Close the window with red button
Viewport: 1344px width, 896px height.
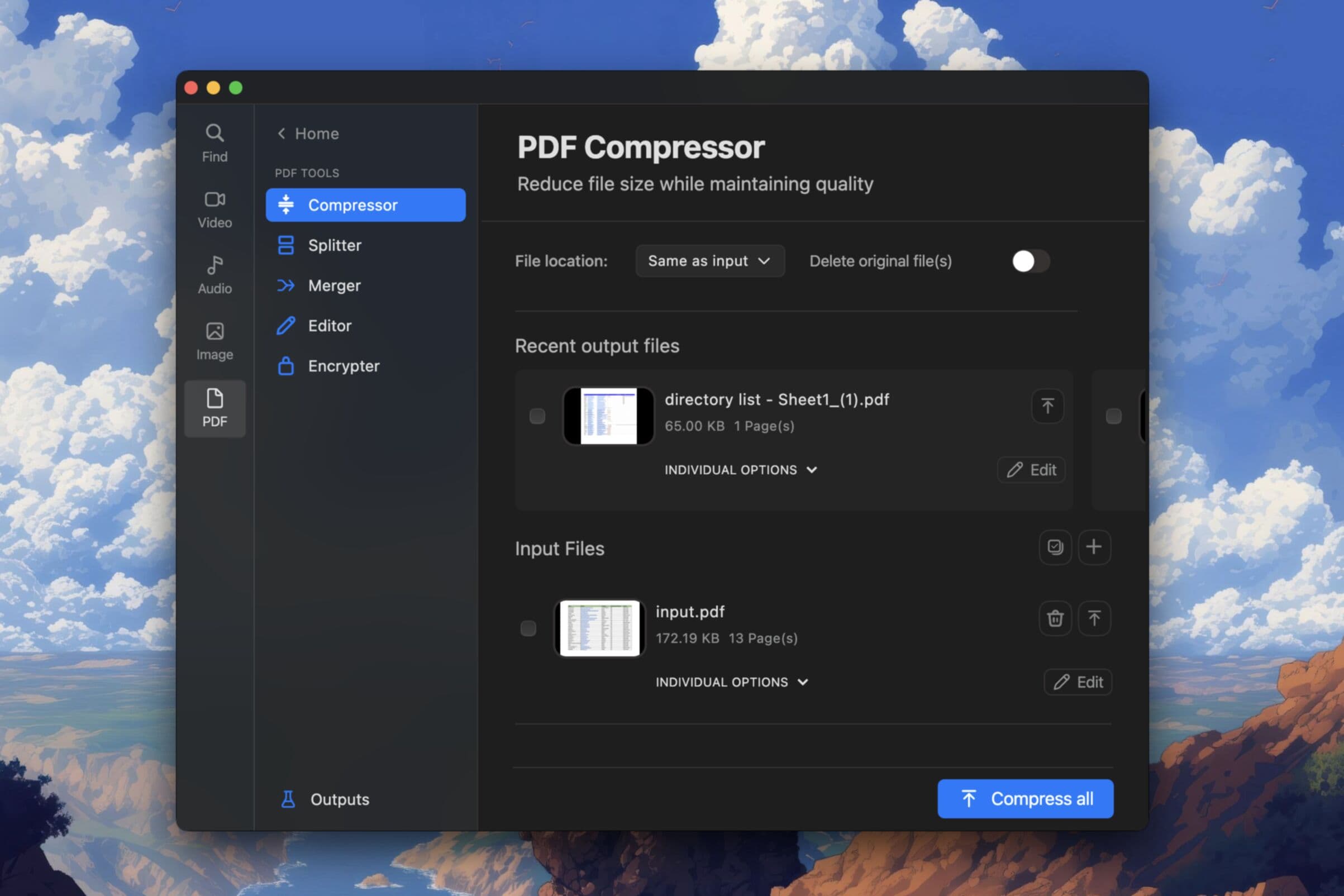[192, 88]
